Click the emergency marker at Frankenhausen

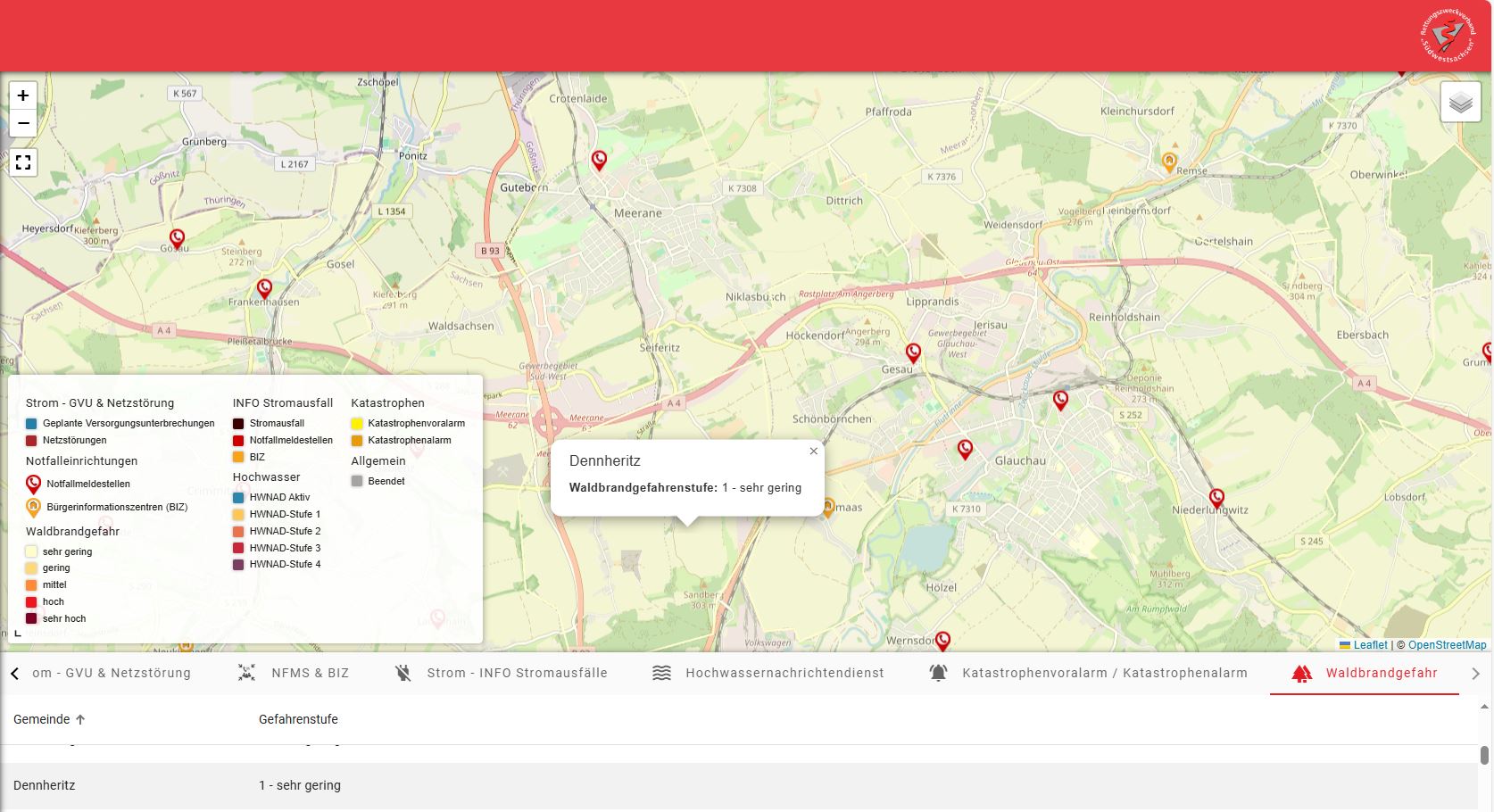[x=264, y=288]
